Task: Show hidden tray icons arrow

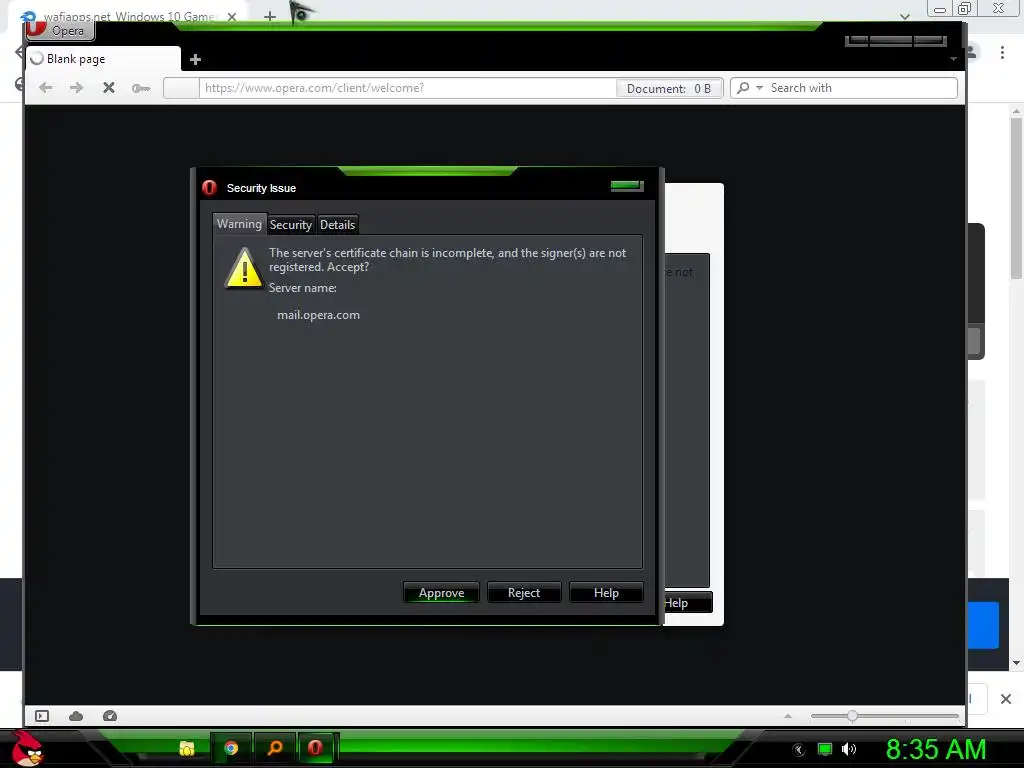Action: click(798, 750)
